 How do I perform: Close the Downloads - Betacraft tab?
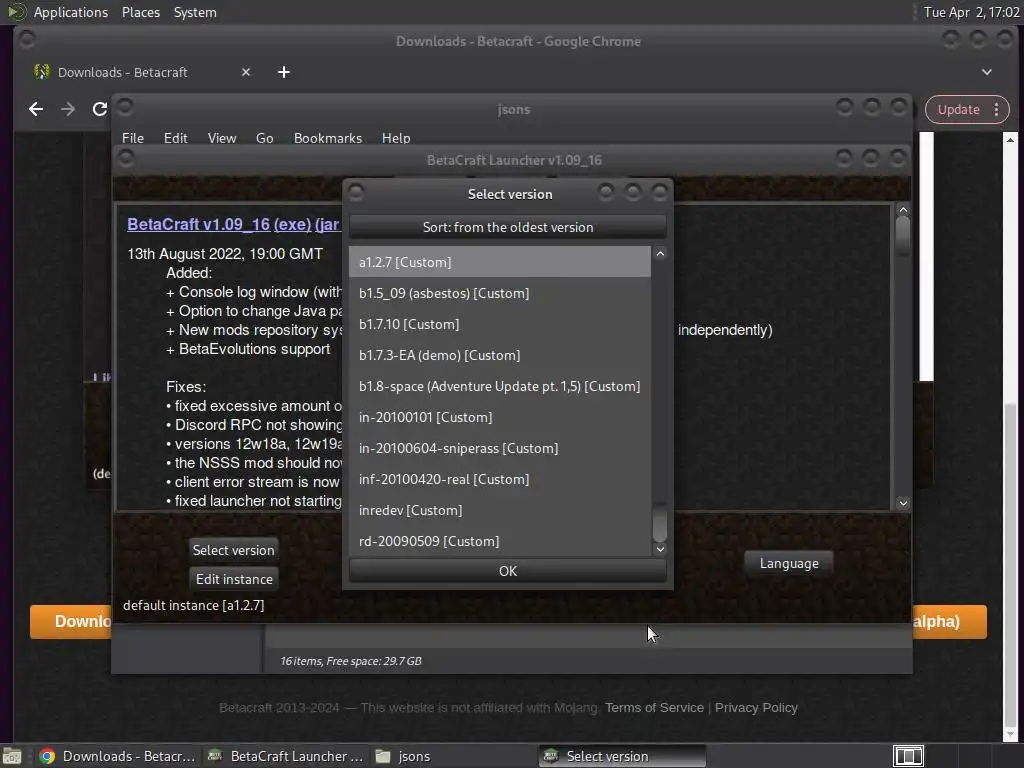[x=246, y=72]
